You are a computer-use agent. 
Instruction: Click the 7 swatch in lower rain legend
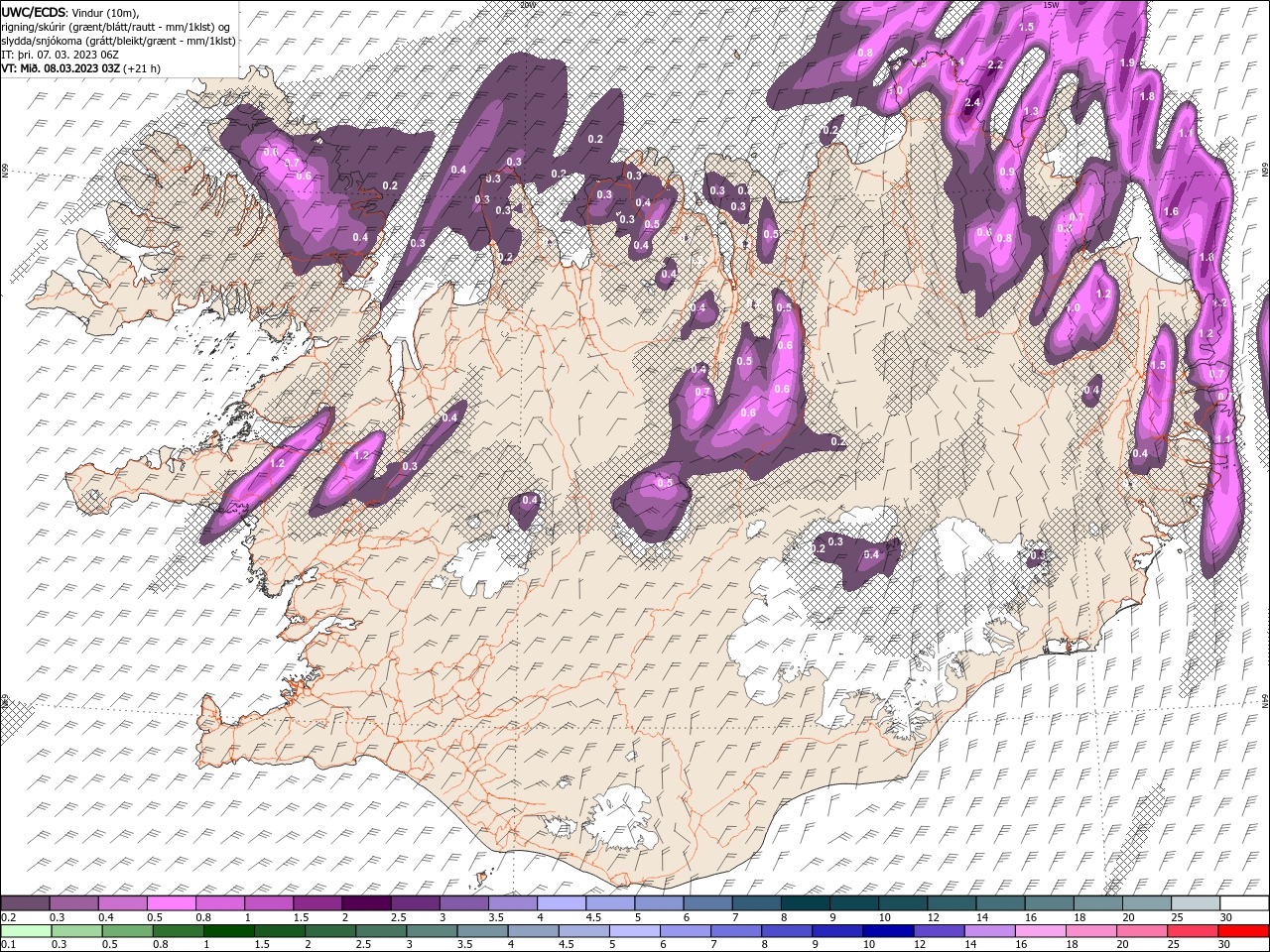point(735,931)
